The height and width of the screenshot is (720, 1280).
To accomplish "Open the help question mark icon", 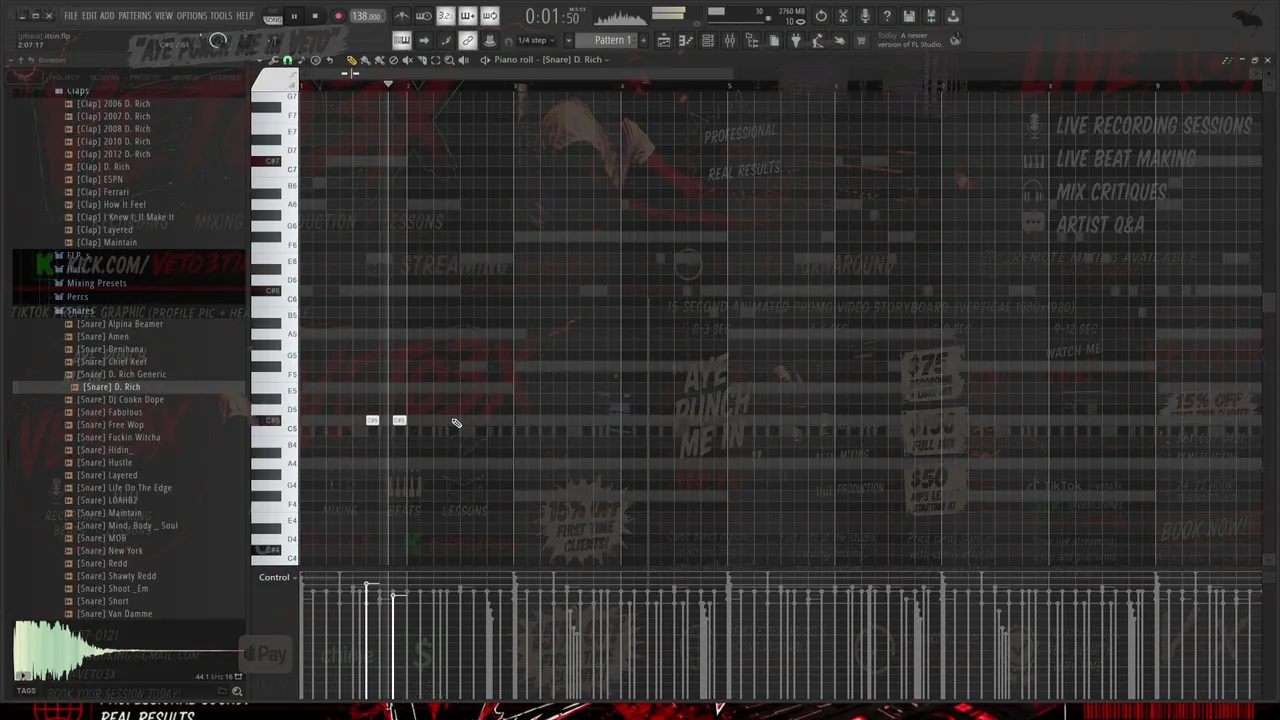I will [x=887, y=16].
